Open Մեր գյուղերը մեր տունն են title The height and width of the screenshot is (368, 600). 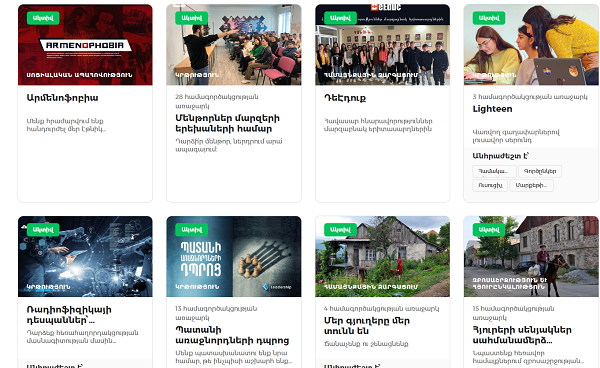click(x=367, y=326)
